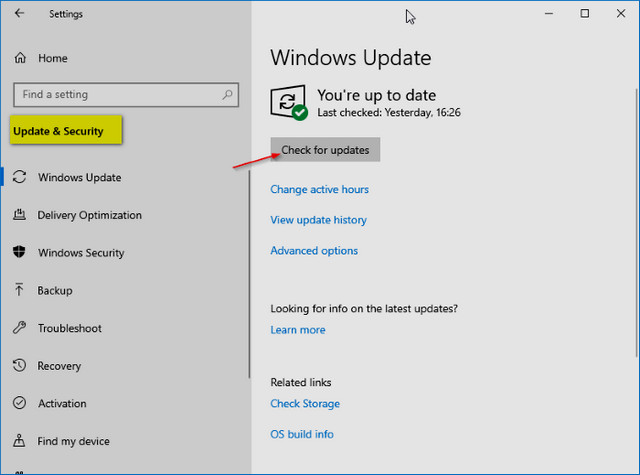The image size is (640, 475).
Task: Close the Settings window
Action: coord(621,13)
